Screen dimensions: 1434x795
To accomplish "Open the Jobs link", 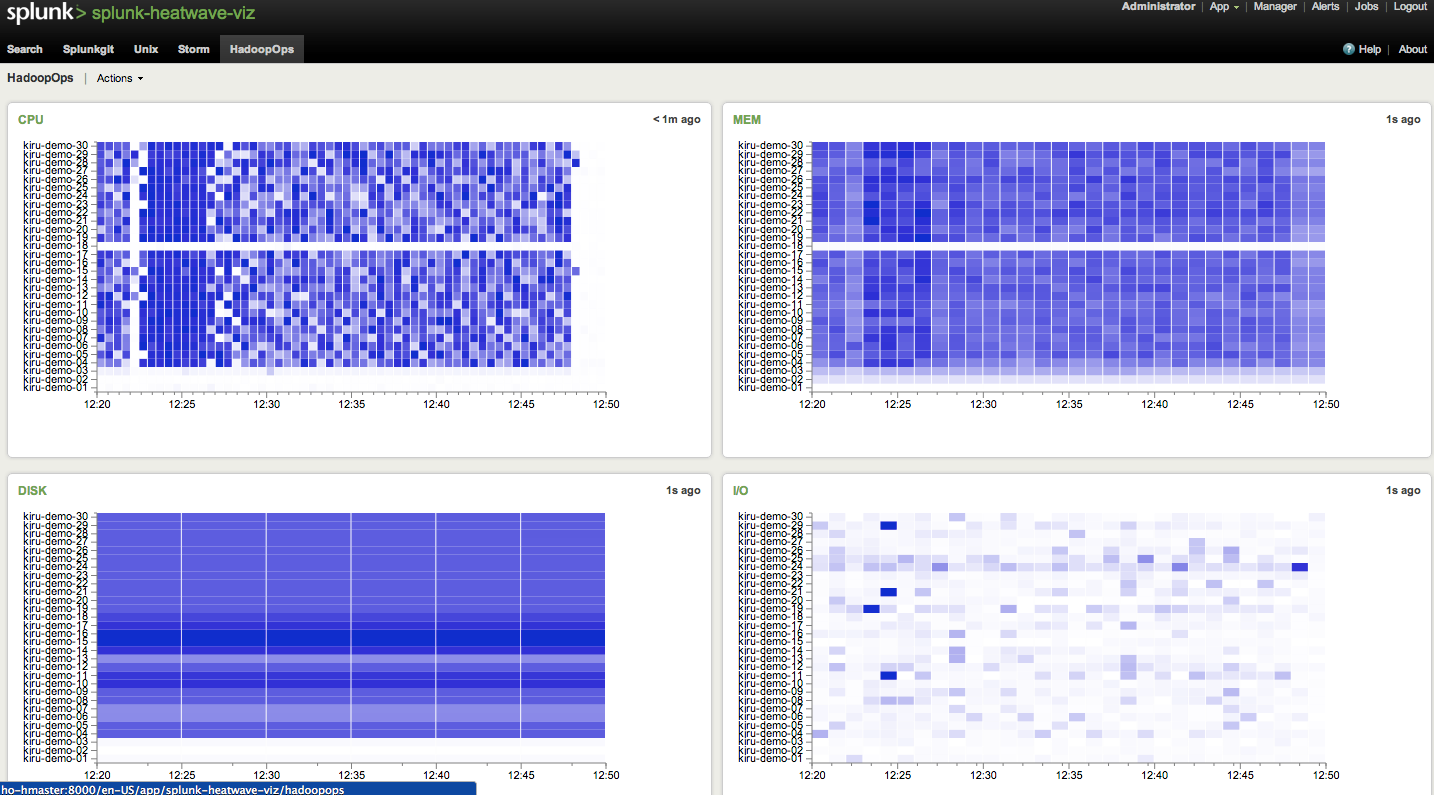I will coord(1366,6).
